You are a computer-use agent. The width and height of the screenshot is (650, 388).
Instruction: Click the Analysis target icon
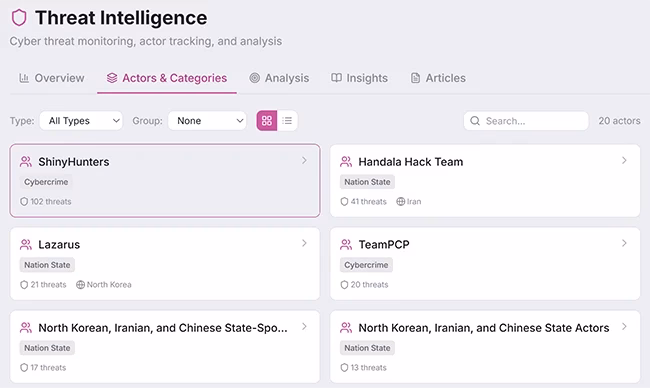(255, 78)
